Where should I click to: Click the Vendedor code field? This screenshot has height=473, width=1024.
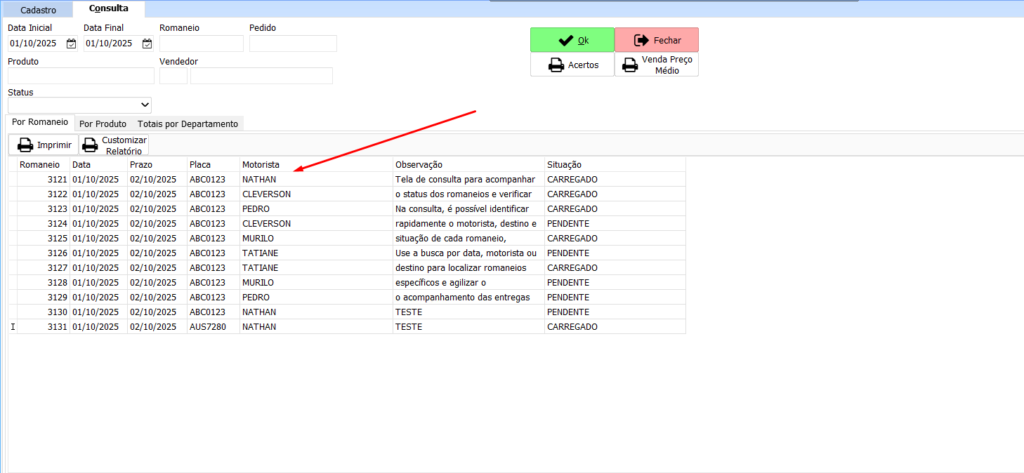point(173,76)
